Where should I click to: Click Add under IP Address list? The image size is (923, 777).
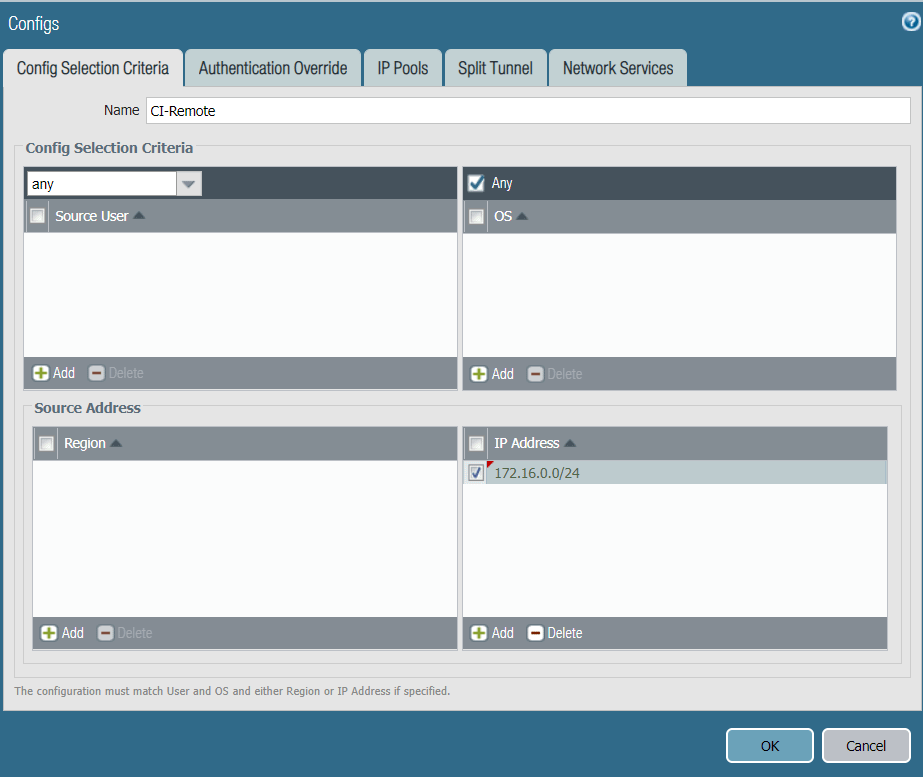coord(492,633)
